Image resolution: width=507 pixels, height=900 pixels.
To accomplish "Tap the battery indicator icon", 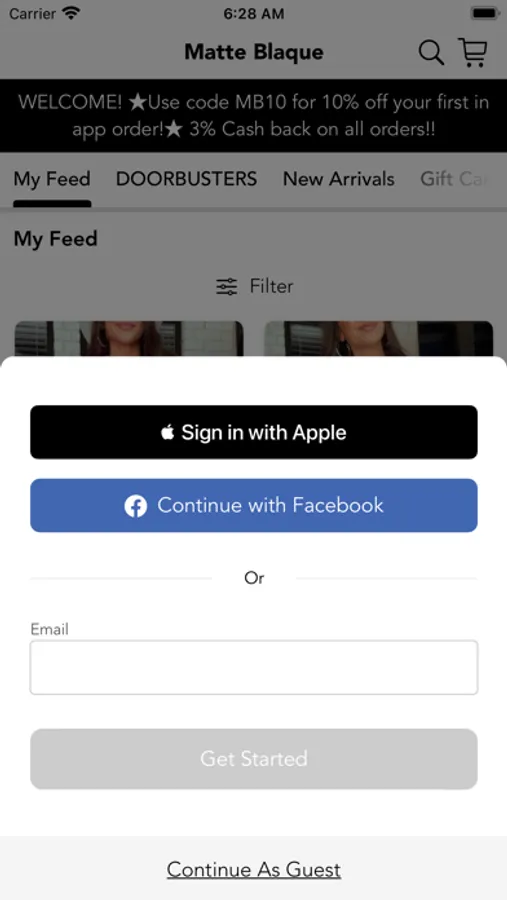I will (x=484, y=13).
